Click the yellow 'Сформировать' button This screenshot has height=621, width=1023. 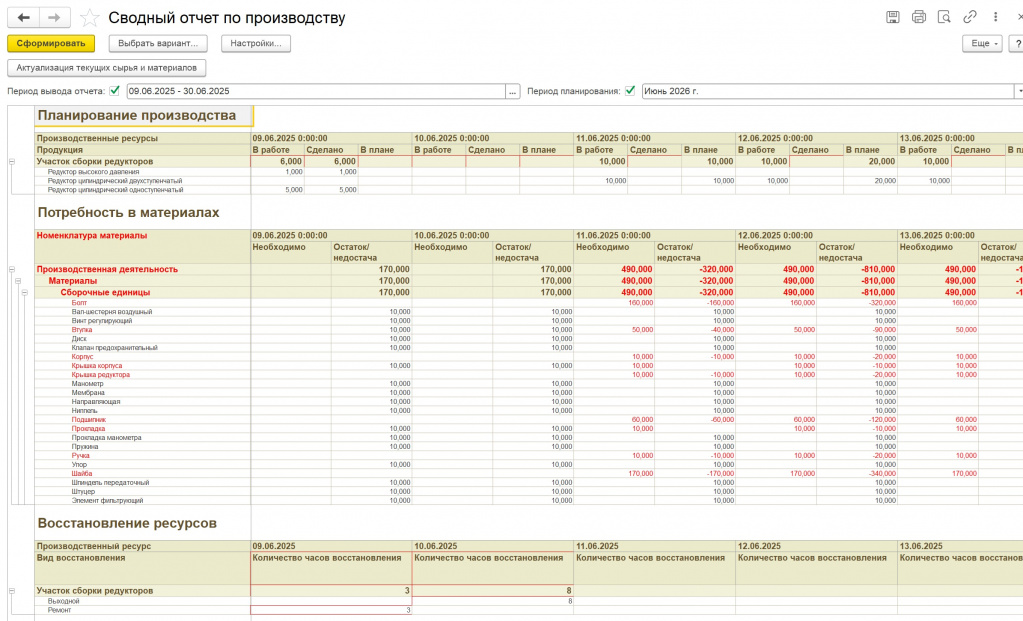[x=51, y=43]
